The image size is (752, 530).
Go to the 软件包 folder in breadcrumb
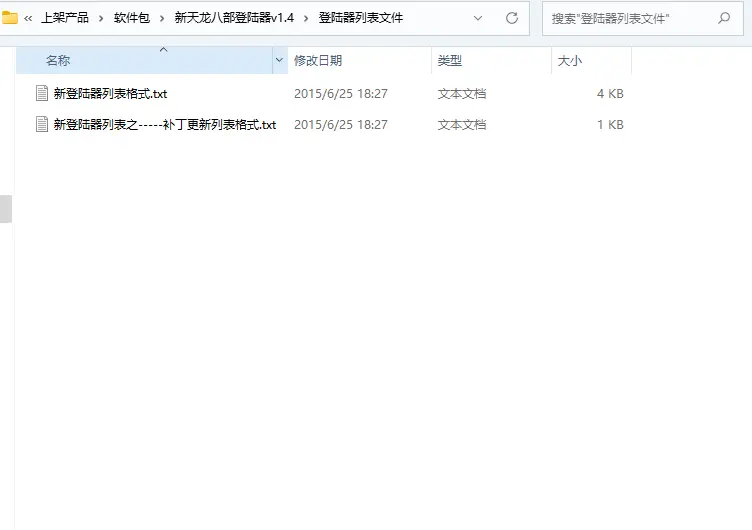[131, 18]
